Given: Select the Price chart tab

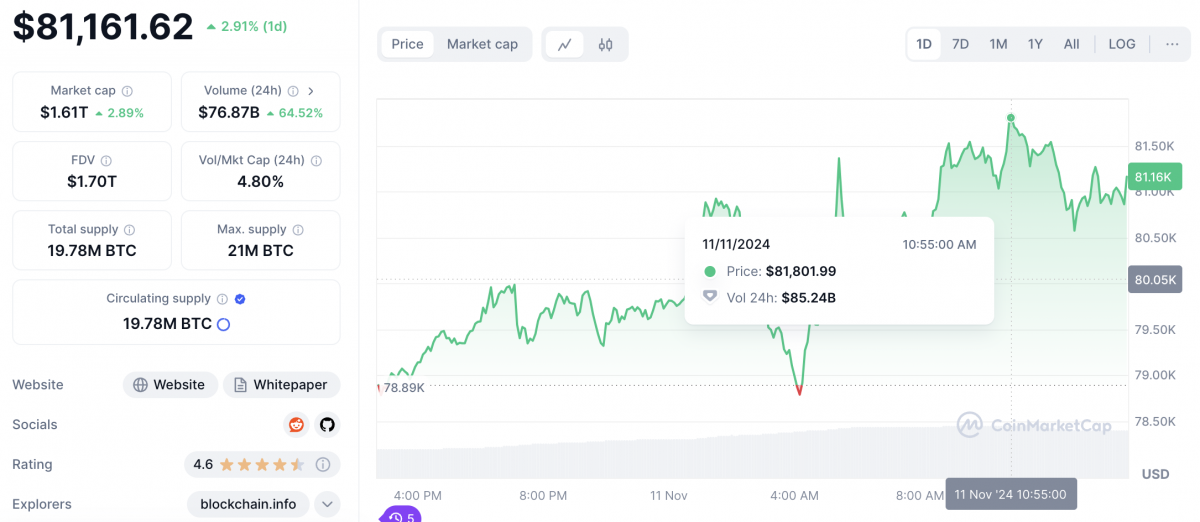Looking at the screenshot, I should 407,44.
